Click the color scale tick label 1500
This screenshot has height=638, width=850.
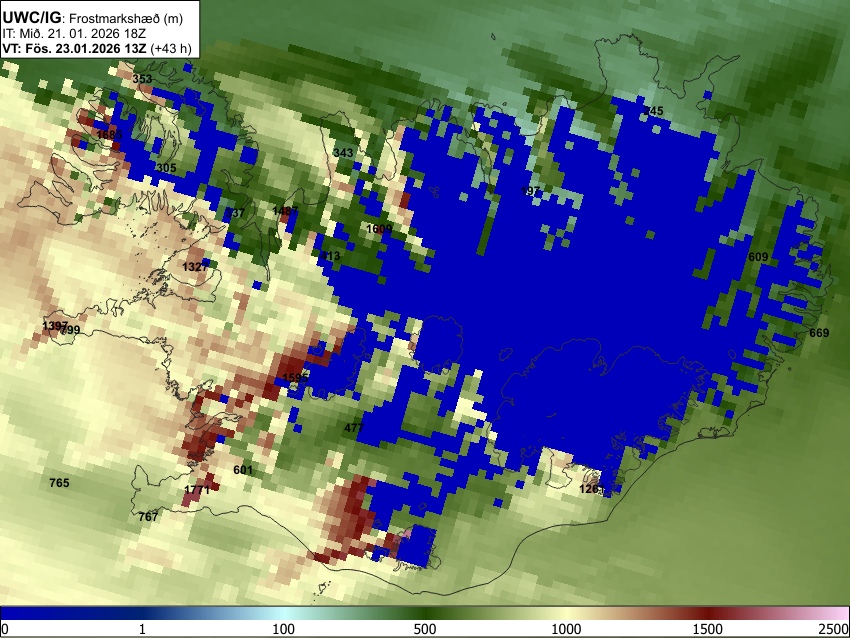coord(707,629)
